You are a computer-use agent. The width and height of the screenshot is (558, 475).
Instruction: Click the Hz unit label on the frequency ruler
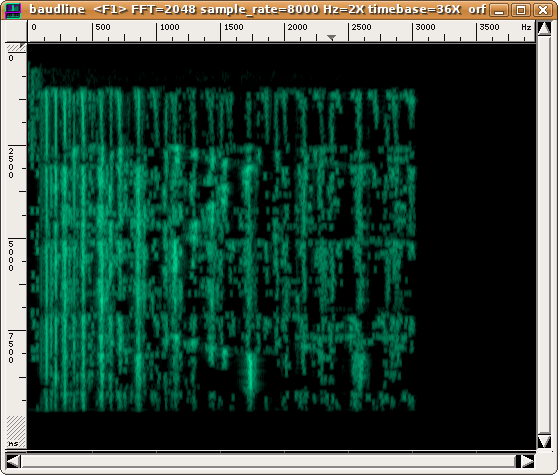(x=526, y=27)
